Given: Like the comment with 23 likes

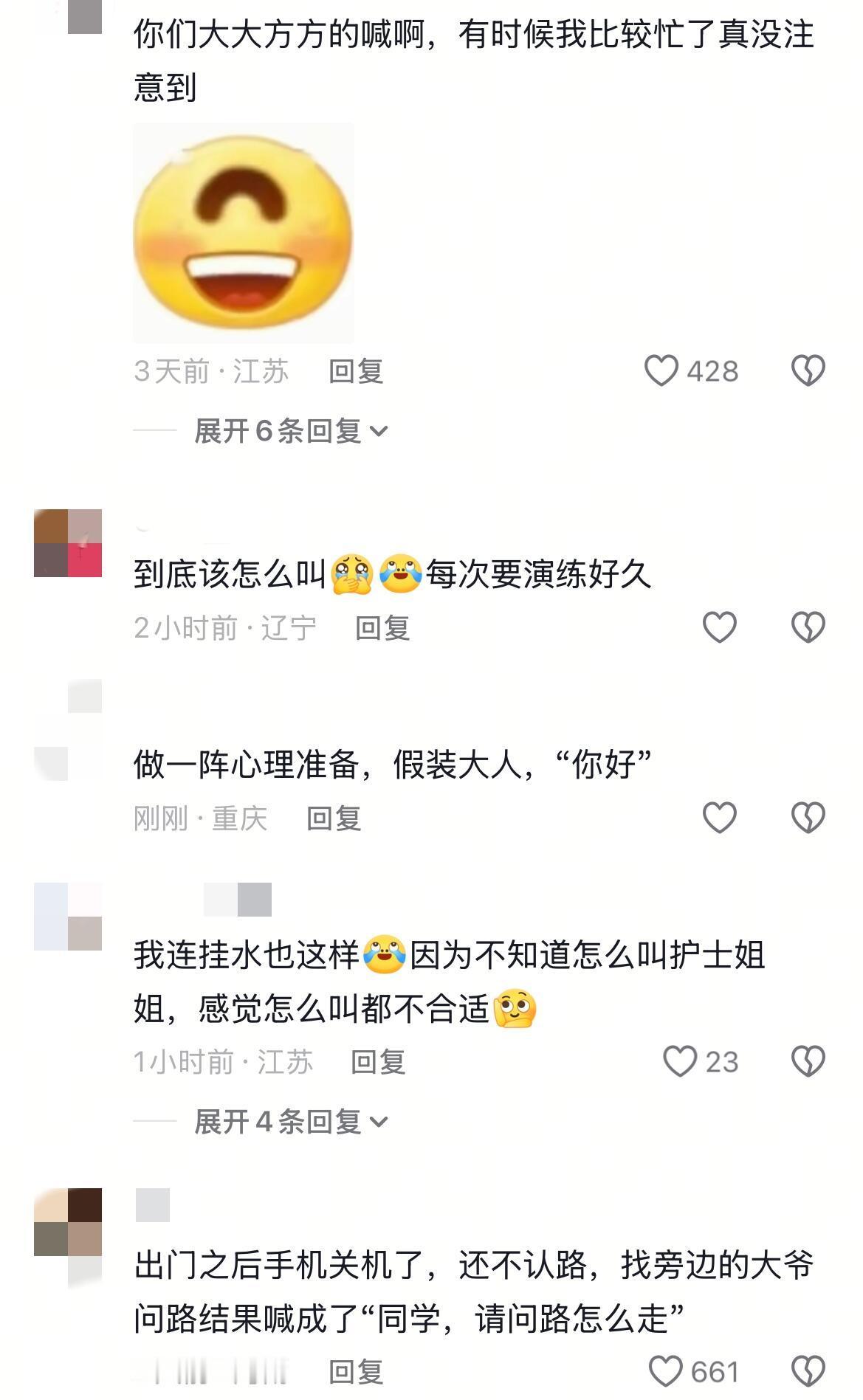Looking at the screenshot, I should click(x=679, y=1061).
